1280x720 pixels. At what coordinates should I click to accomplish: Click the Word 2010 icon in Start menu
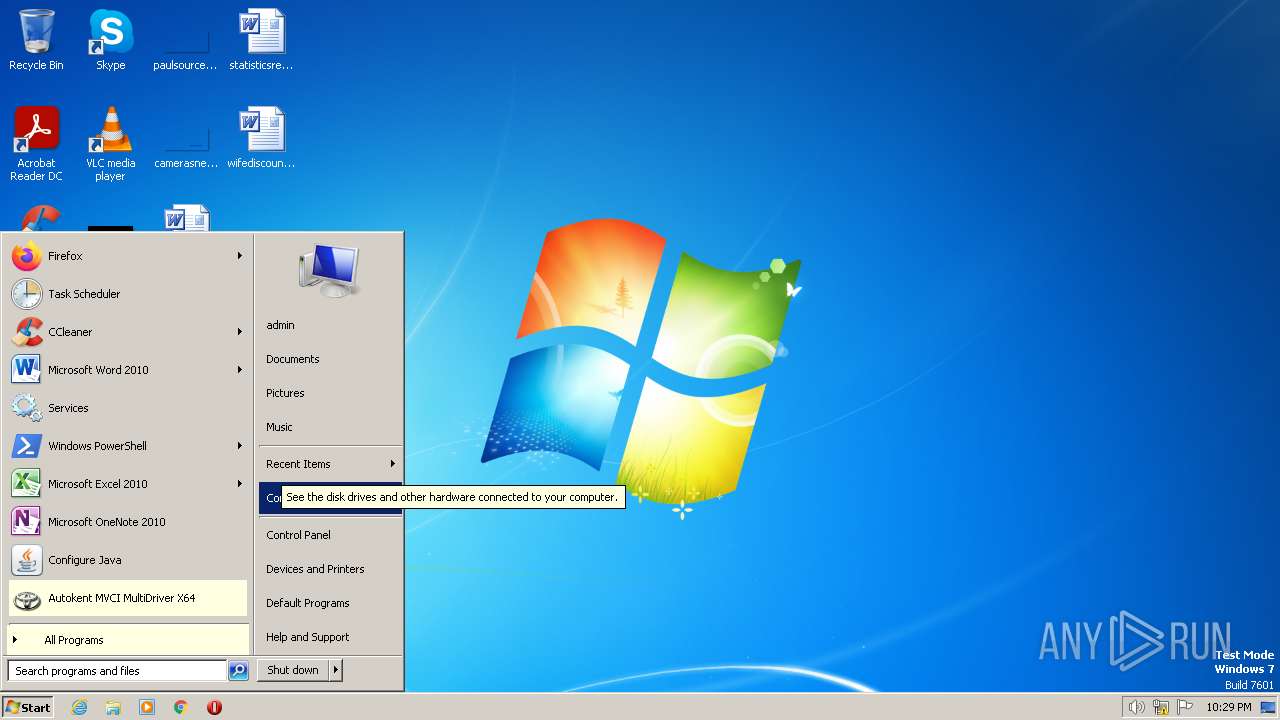(27, 370)
